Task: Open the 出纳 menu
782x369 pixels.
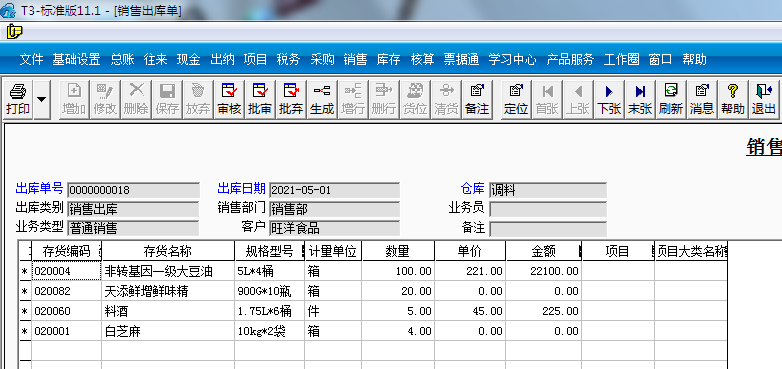Action: point(222,60)
